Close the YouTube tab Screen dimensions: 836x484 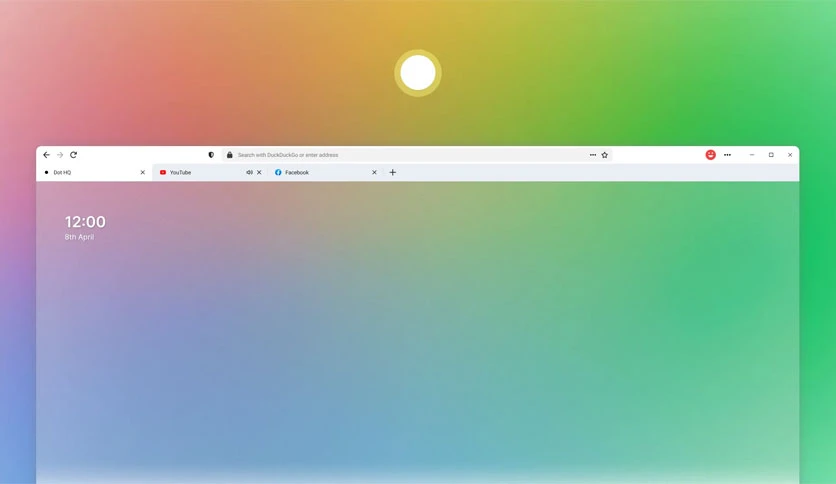(x=259, y=172)
